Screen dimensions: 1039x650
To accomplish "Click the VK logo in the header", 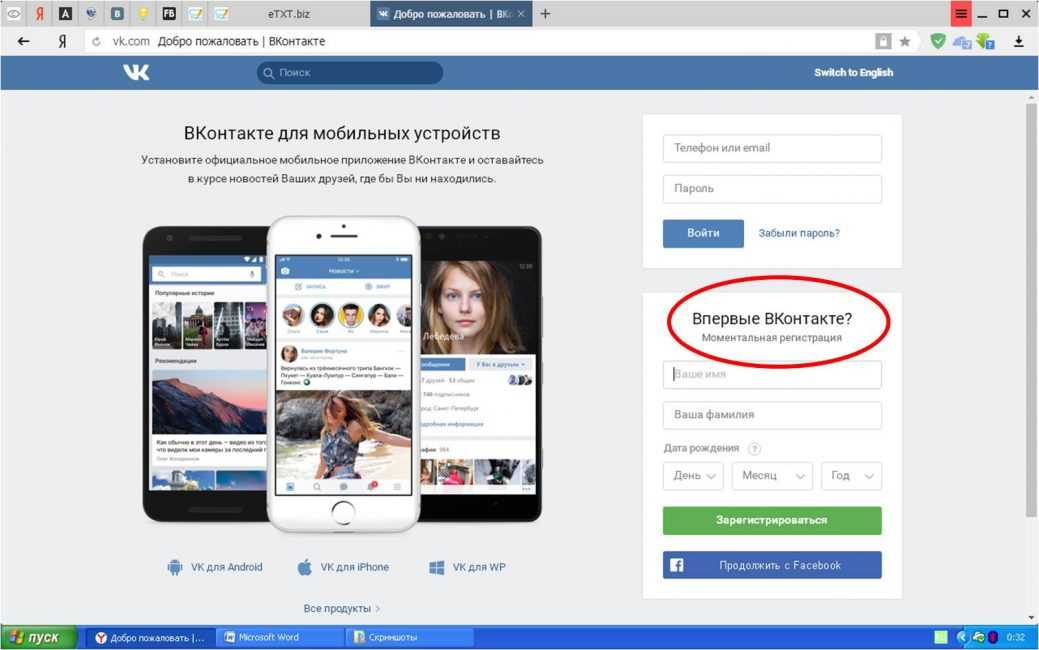I will coord(136,72).
